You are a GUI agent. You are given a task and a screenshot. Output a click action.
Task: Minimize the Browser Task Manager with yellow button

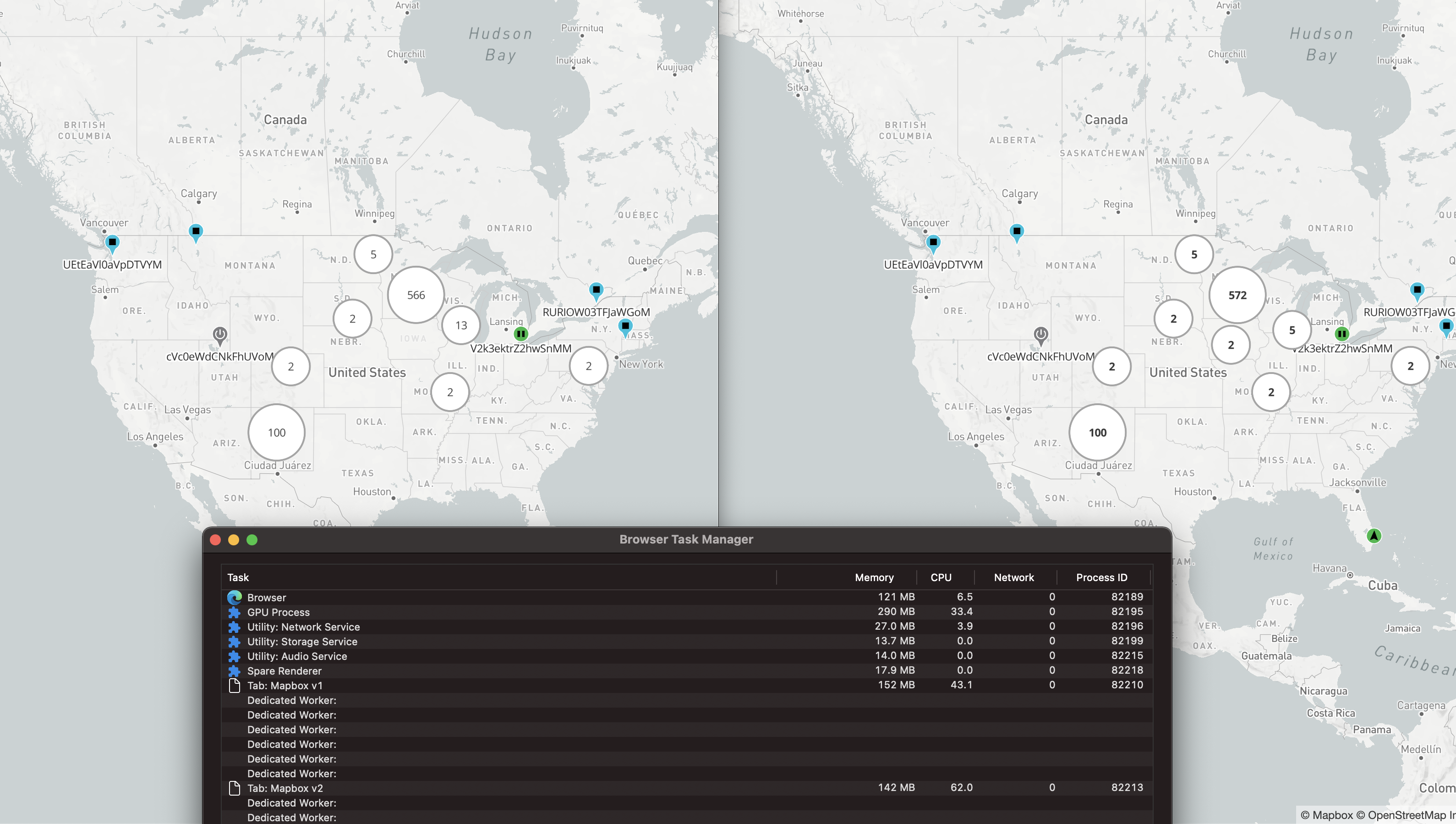(234, 540)
